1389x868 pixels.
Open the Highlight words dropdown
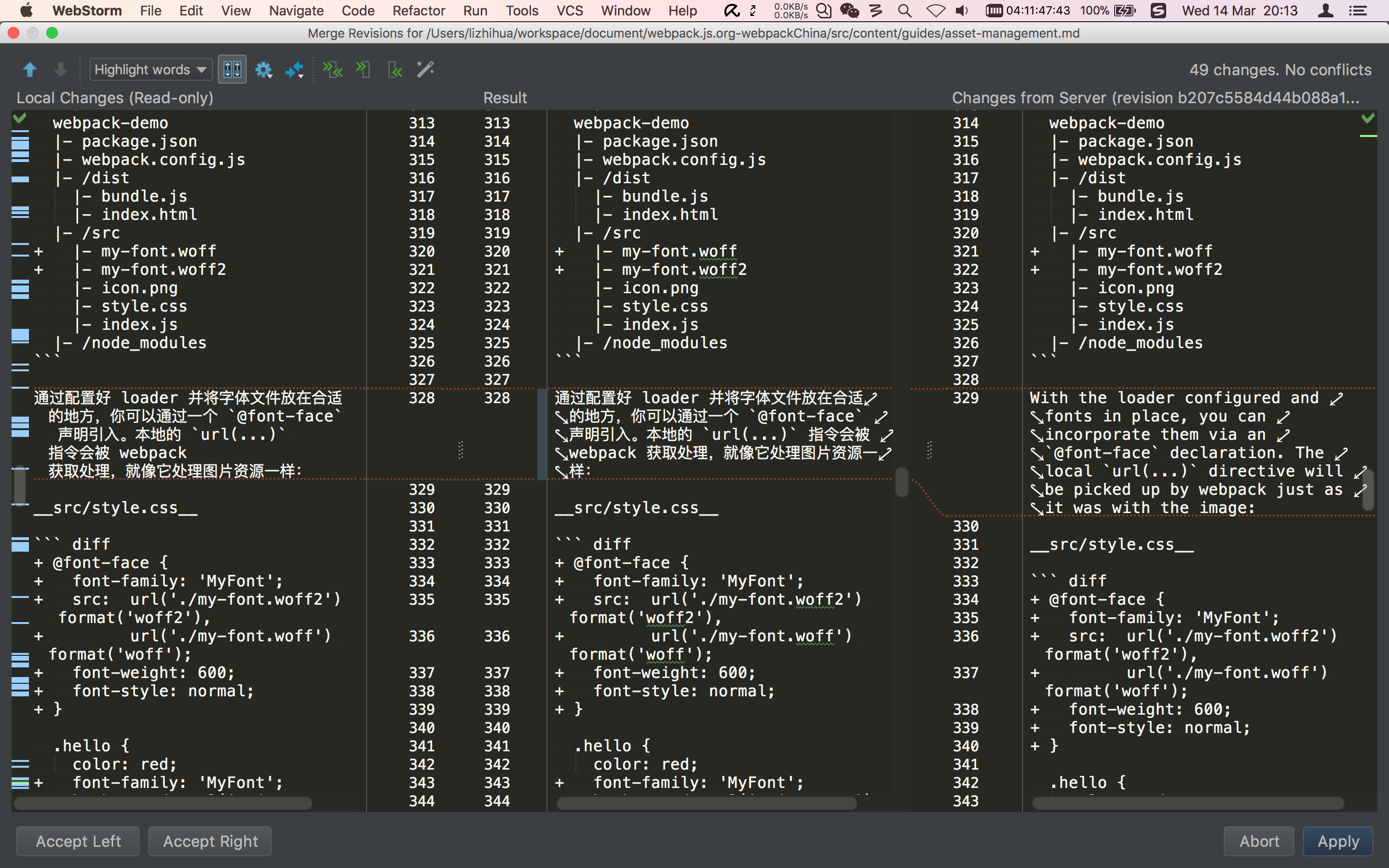[x=150, y=69]
